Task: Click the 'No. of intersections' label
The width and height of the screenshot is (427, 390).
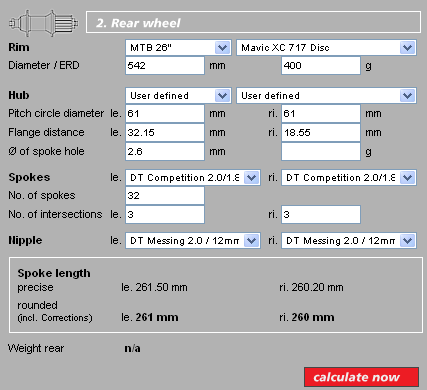Action: coord(55,214)
